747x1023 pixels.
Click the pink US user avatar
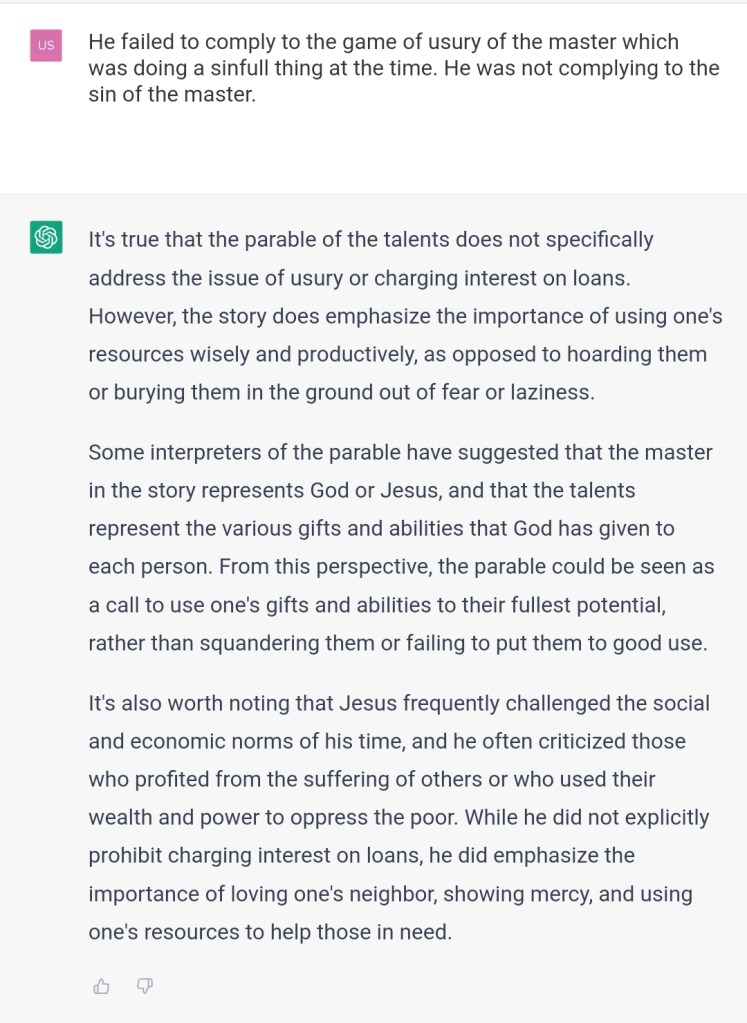tap(46, 45)
